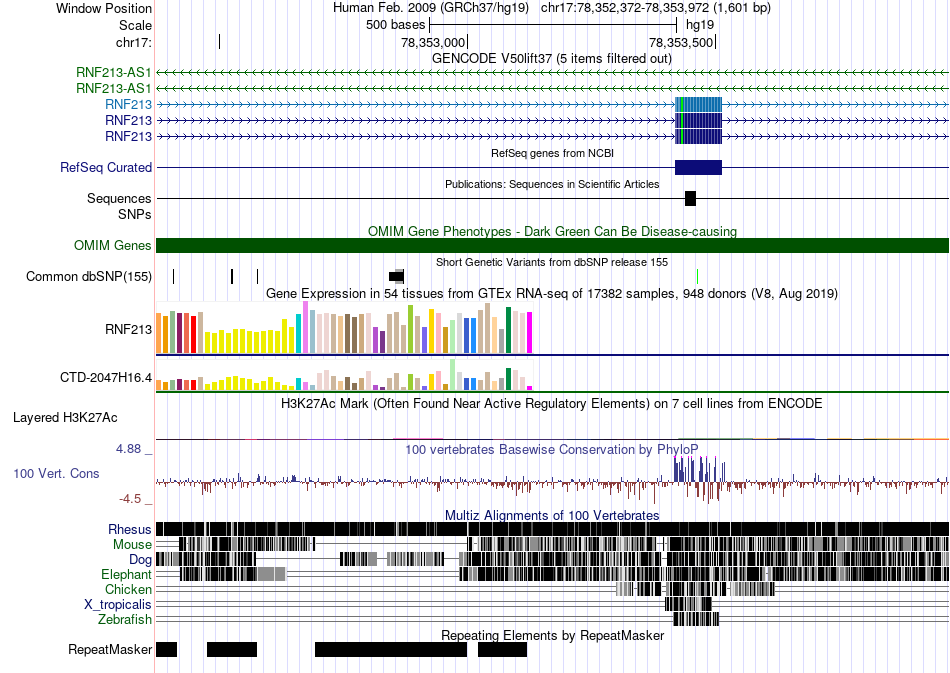The width and height of the screenshot is (950, 673).
Task: Open the H3K27Ac Mark ENCODE track title
Action: tap(552, 403)
